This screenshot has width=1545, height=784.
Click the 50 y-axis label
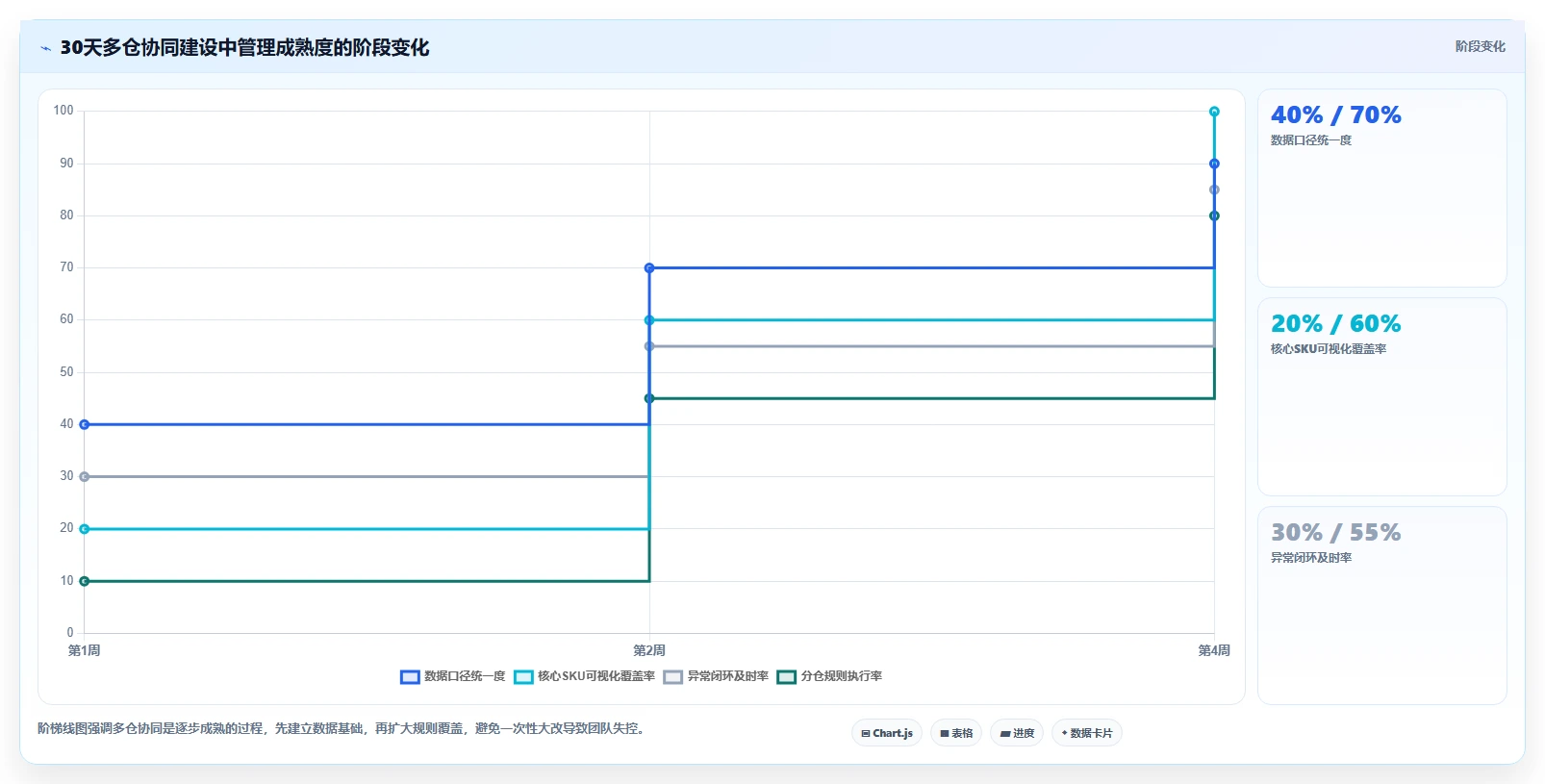[66, 371]
